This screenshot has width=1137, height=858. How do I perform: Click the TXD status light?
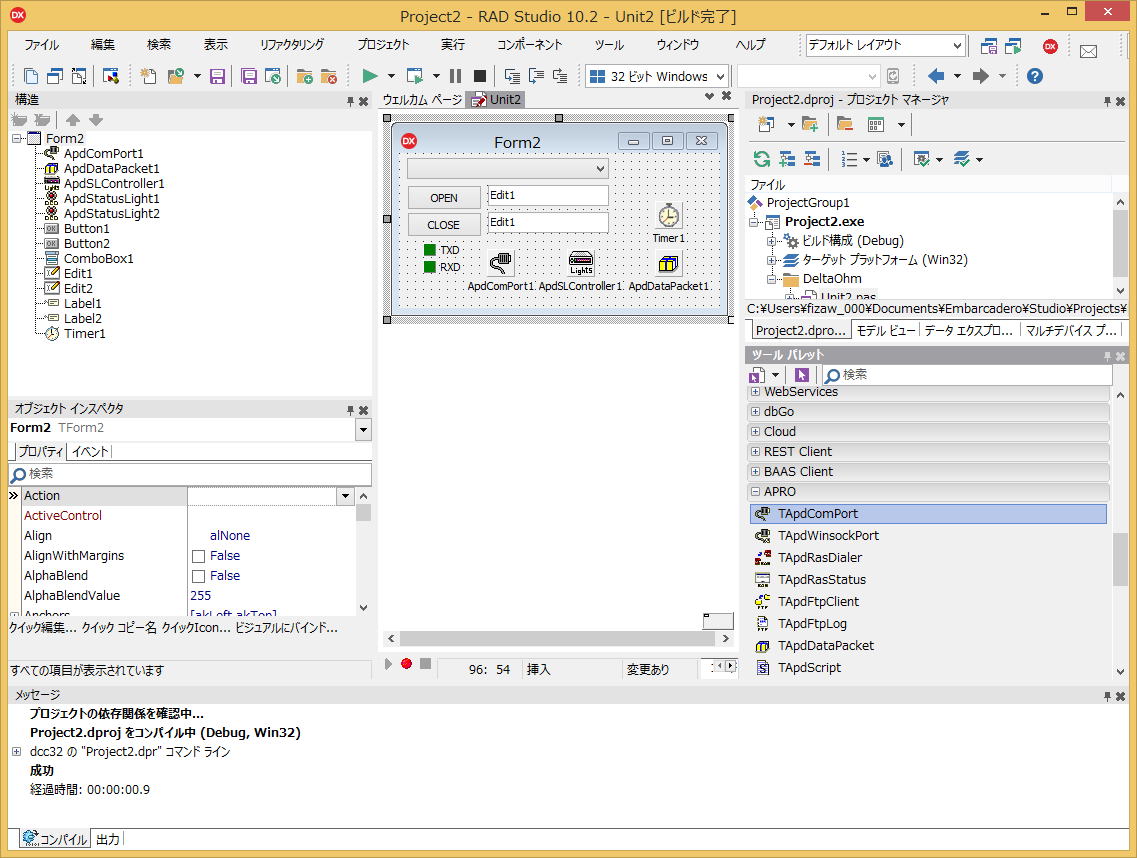429,250
